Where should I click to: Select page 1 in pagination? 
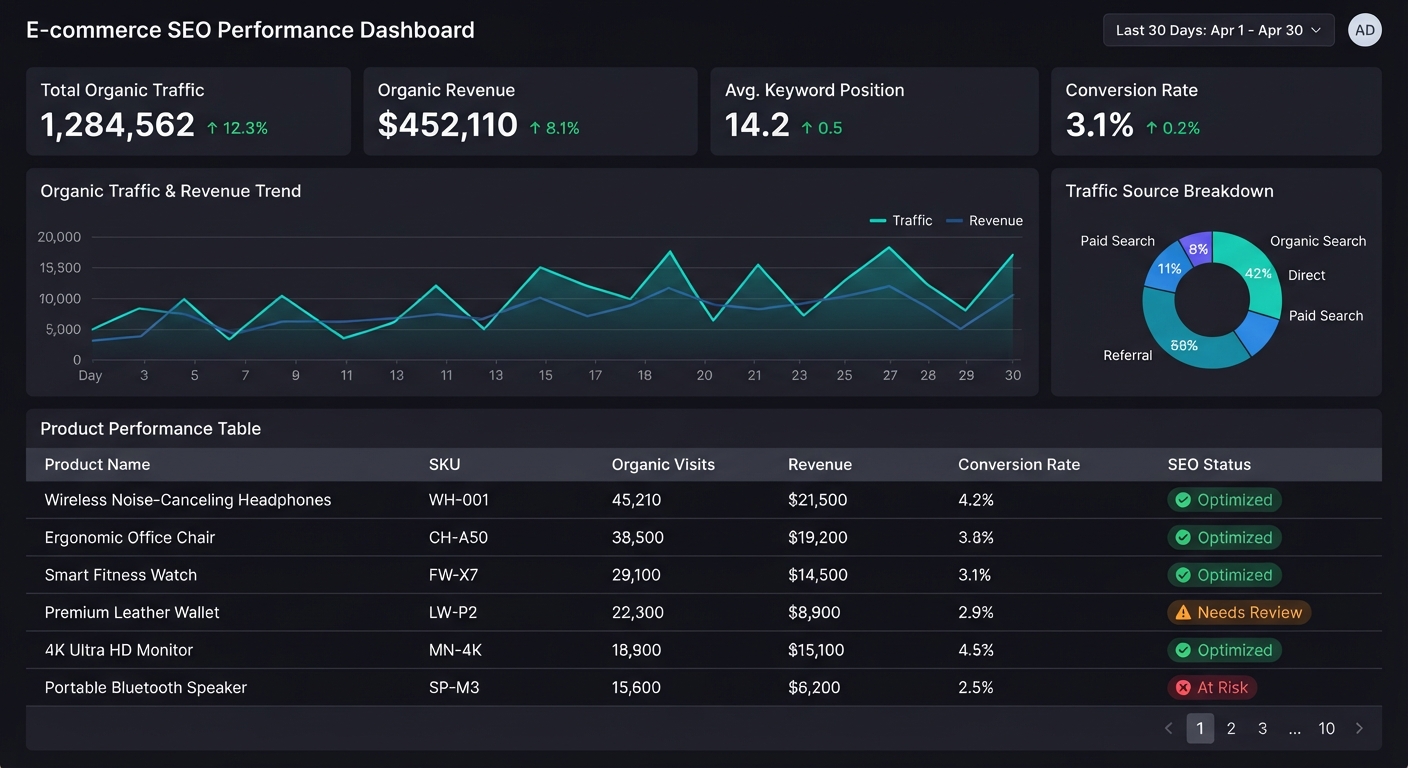point(1200,728)
